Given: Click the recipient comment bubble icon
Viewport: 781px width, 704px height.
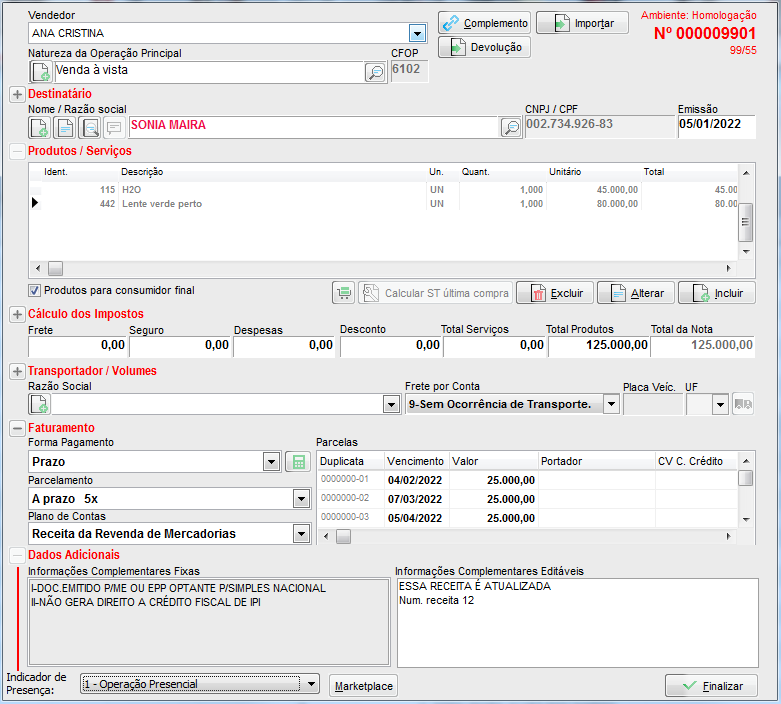Looking at the screenshot, I should pyautogui.click(x=114, y=127).
